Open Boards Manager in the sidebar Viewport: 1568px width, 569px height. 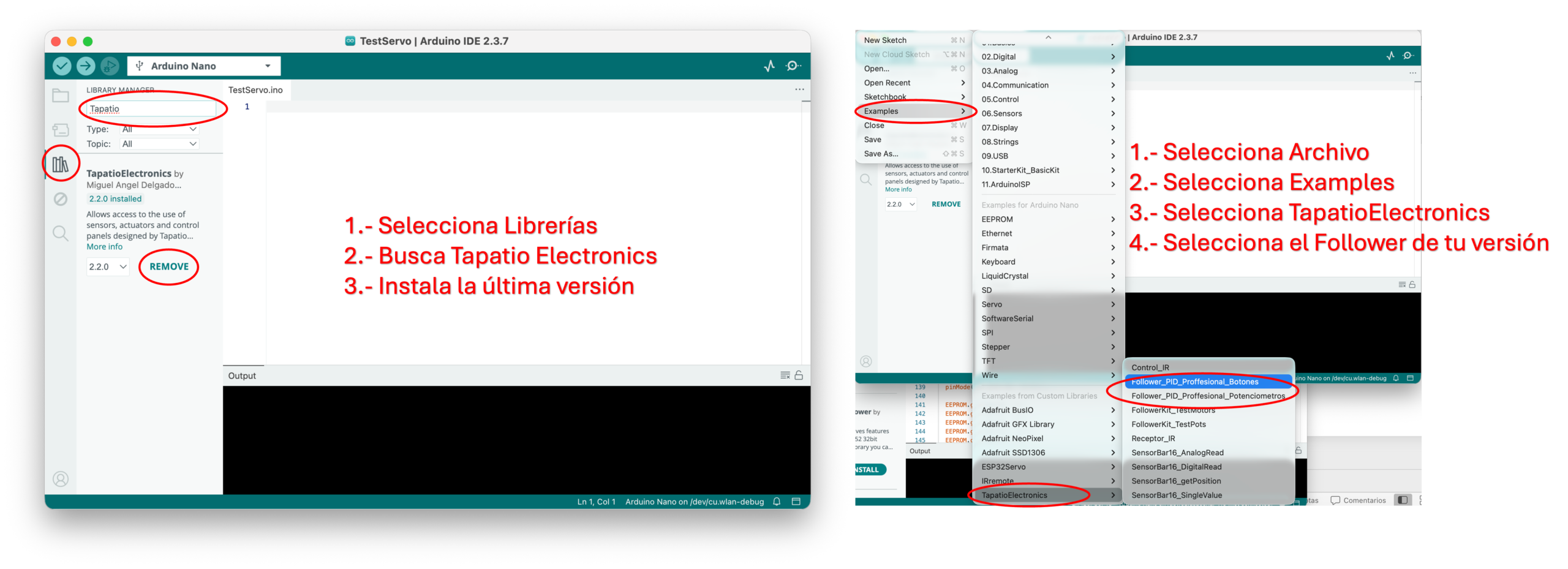pos(60,130)
